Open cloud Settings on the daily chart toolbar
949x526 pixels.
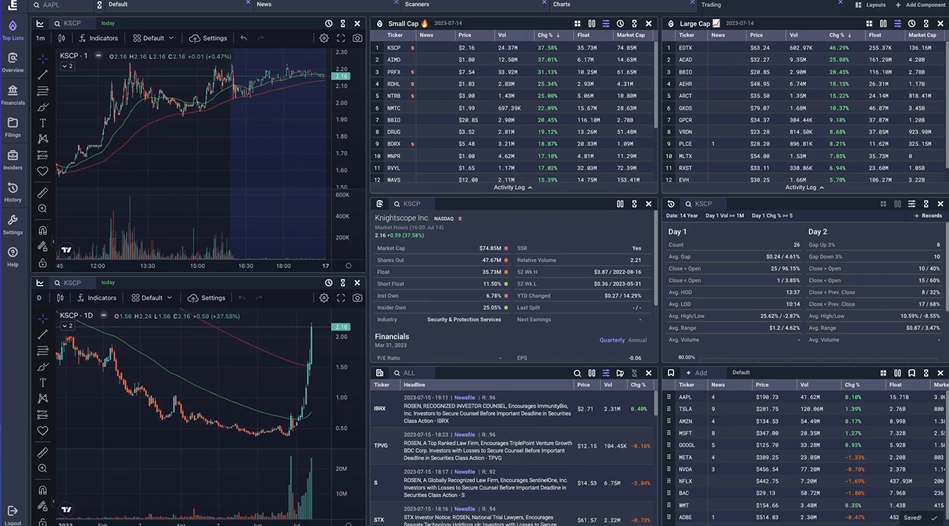[206, 298]
